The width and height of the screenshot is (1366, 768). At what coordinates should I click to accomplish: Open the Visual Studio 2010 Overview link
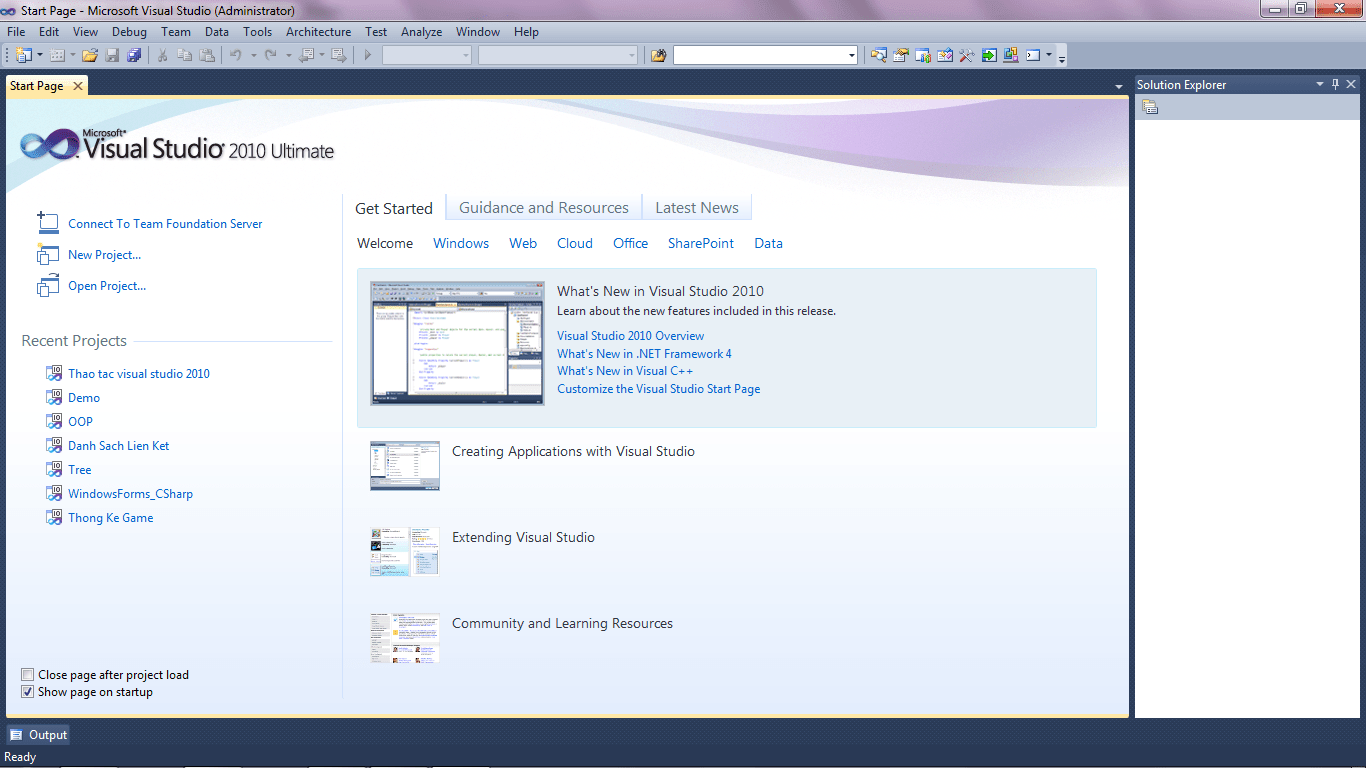pos(630,335)
